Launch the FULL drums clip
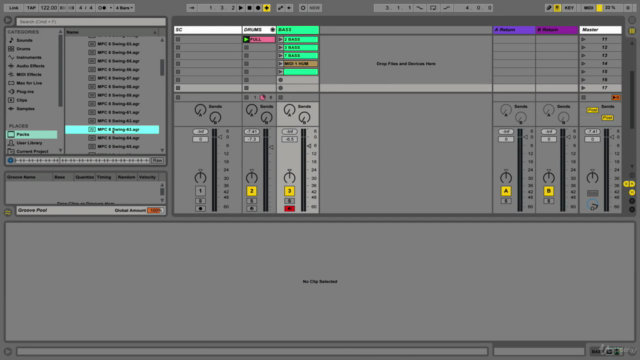Screen dimensions: 640x360 pyautogui.click(x=246, y=40)
